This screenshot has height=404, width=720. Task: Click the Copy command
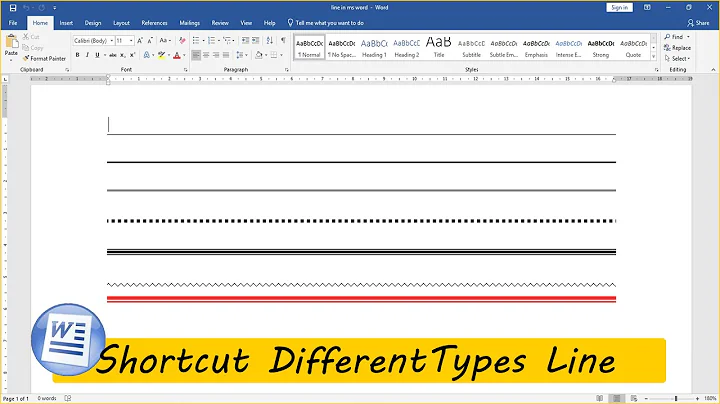tap(33, 48)
